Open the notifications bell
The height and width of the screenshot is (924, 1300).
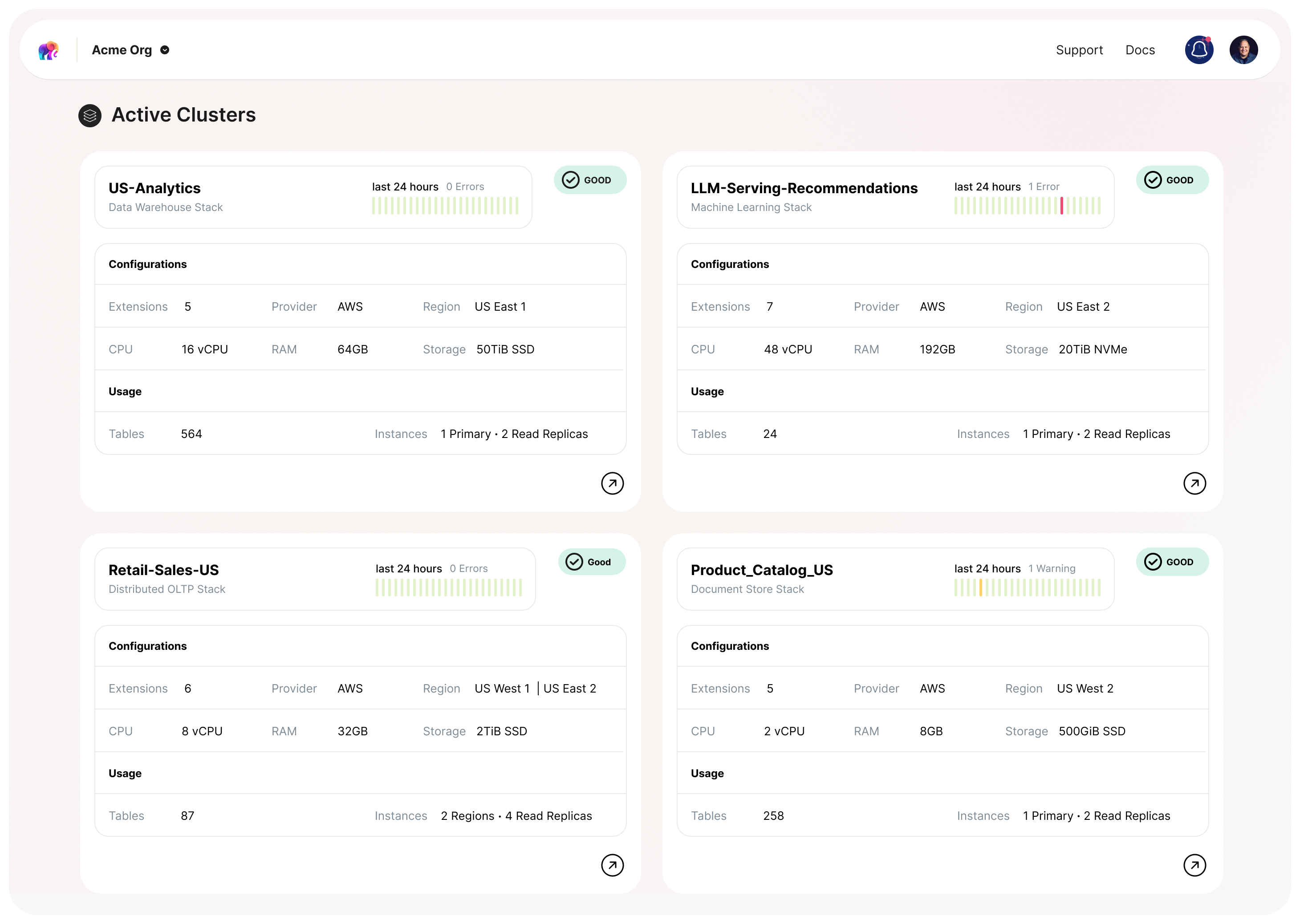click(x=1198, y=50)
